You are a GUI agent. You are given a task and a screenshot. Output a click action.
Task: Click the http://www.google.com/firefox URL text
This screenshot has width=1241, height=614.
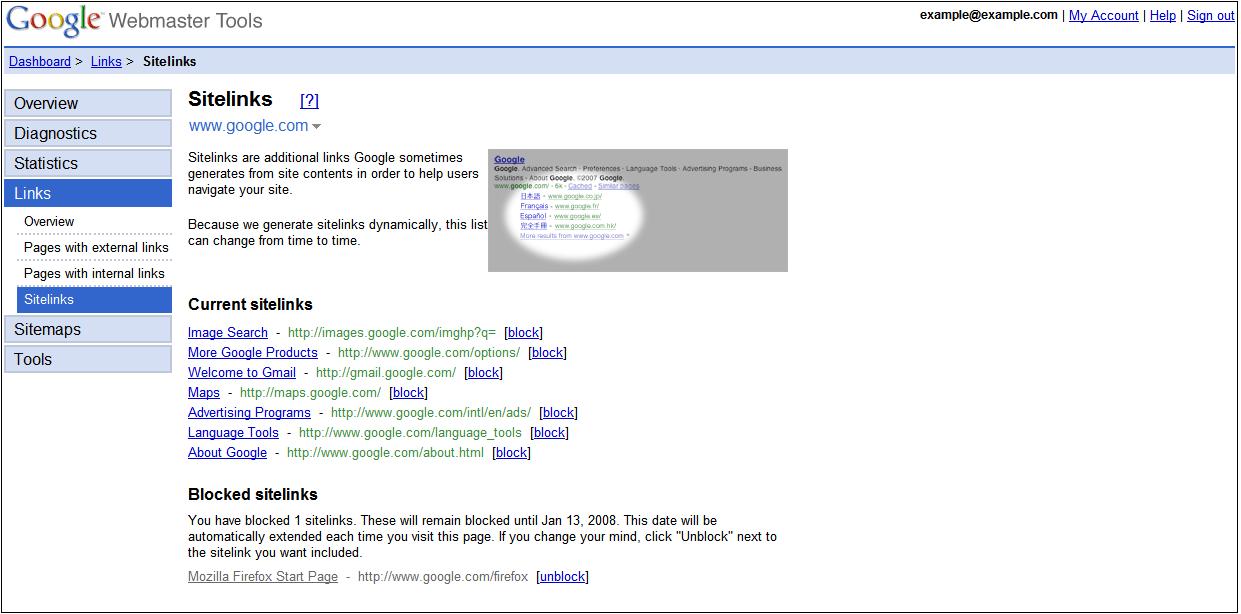click(443, 577)
